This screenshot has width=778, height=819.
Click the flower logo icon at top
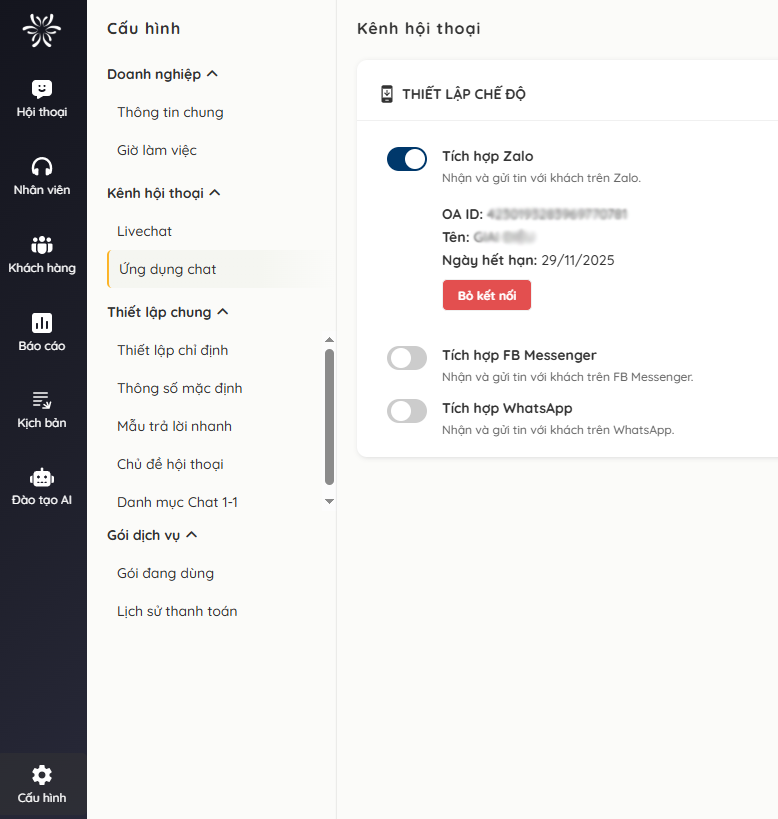click(42, 31)
